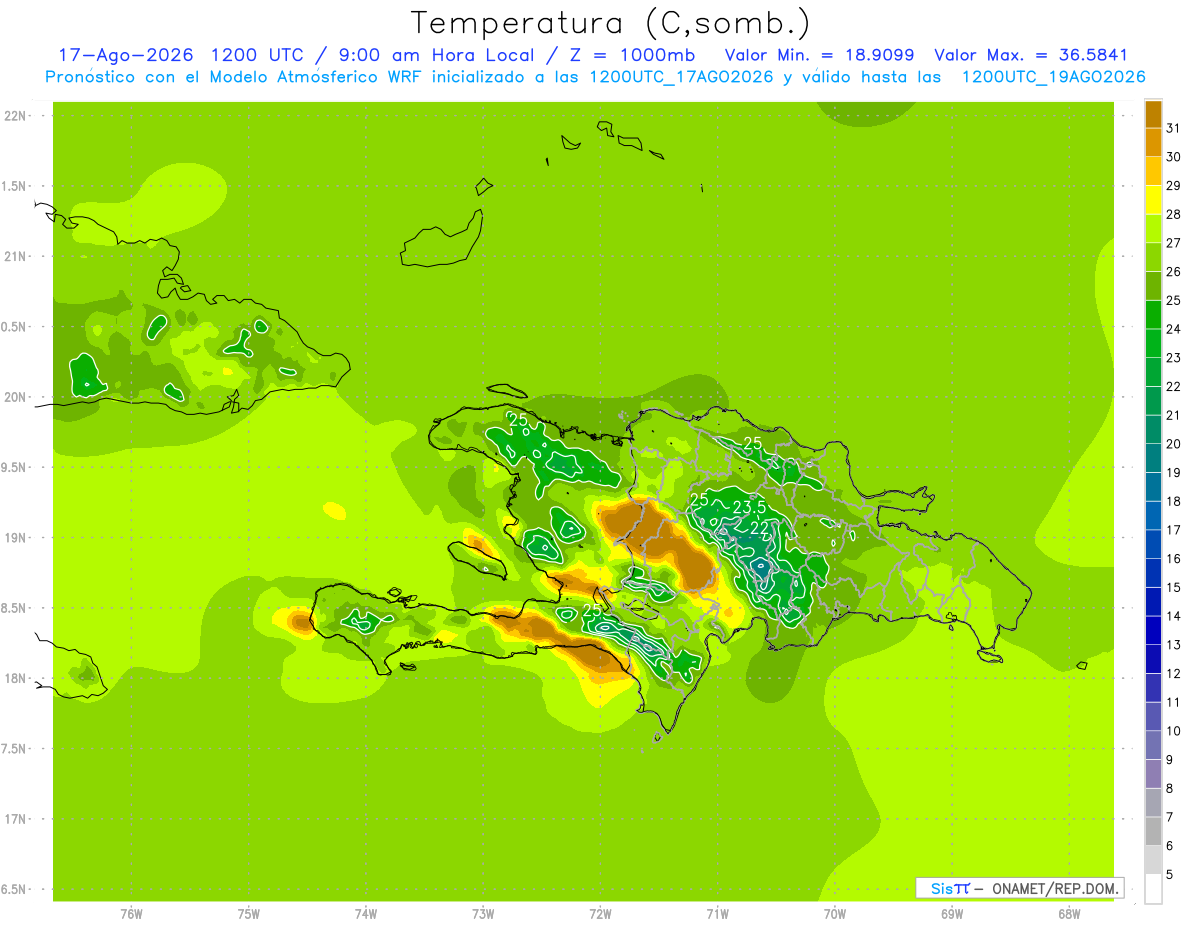The height and width of the screenshot is (927, 1200).
Task: Click the '24' value on the color scale
Action: click(1173, 329)
